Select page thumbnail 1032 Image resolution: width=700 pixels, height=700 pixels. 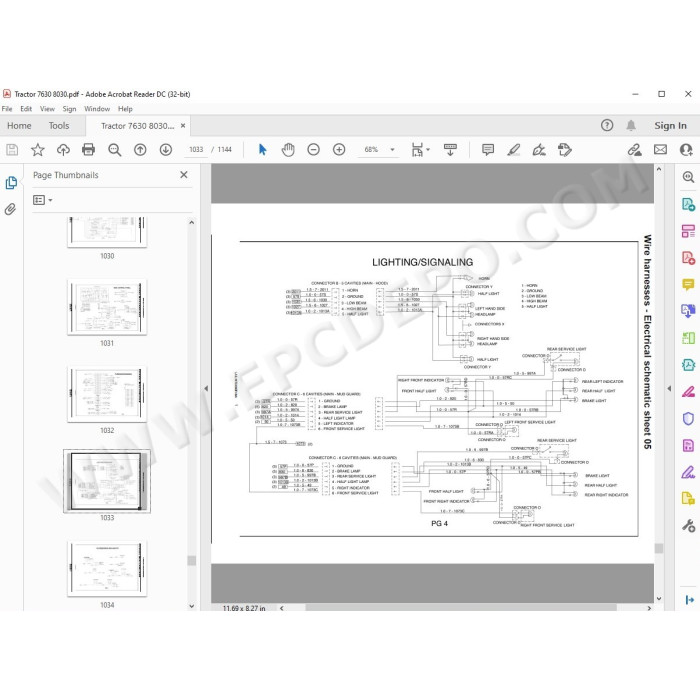(x=107, y=394)
